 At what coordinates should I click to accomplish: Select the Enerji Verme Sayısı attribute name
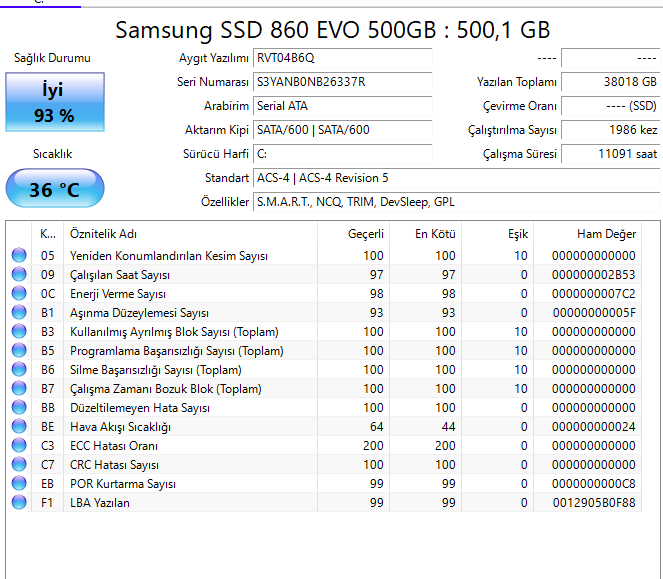[x=118, y=294]
